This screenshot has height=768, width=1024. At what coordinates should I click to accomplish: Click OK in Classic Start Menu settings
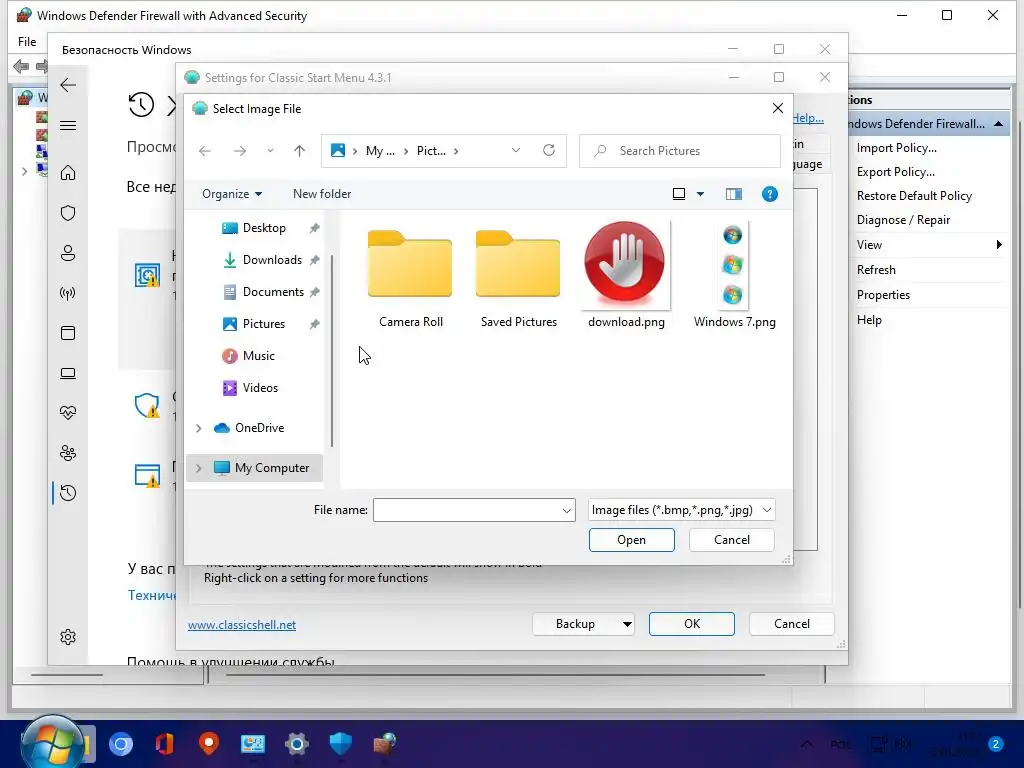[692, 624]
